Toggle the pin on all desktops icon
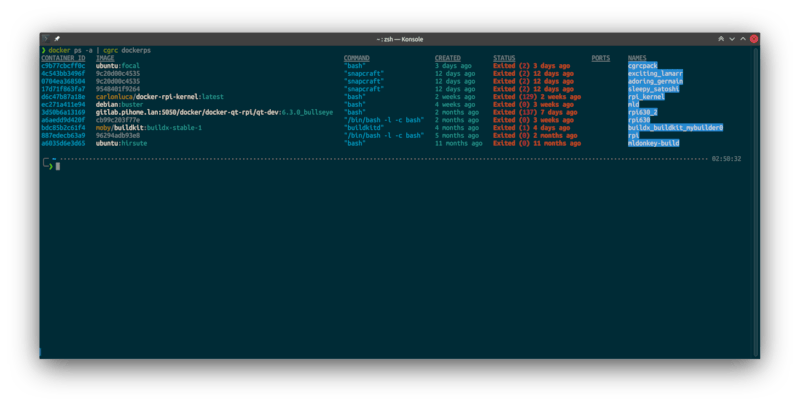The height and width of the screenshot is (406, 800). 57,39
